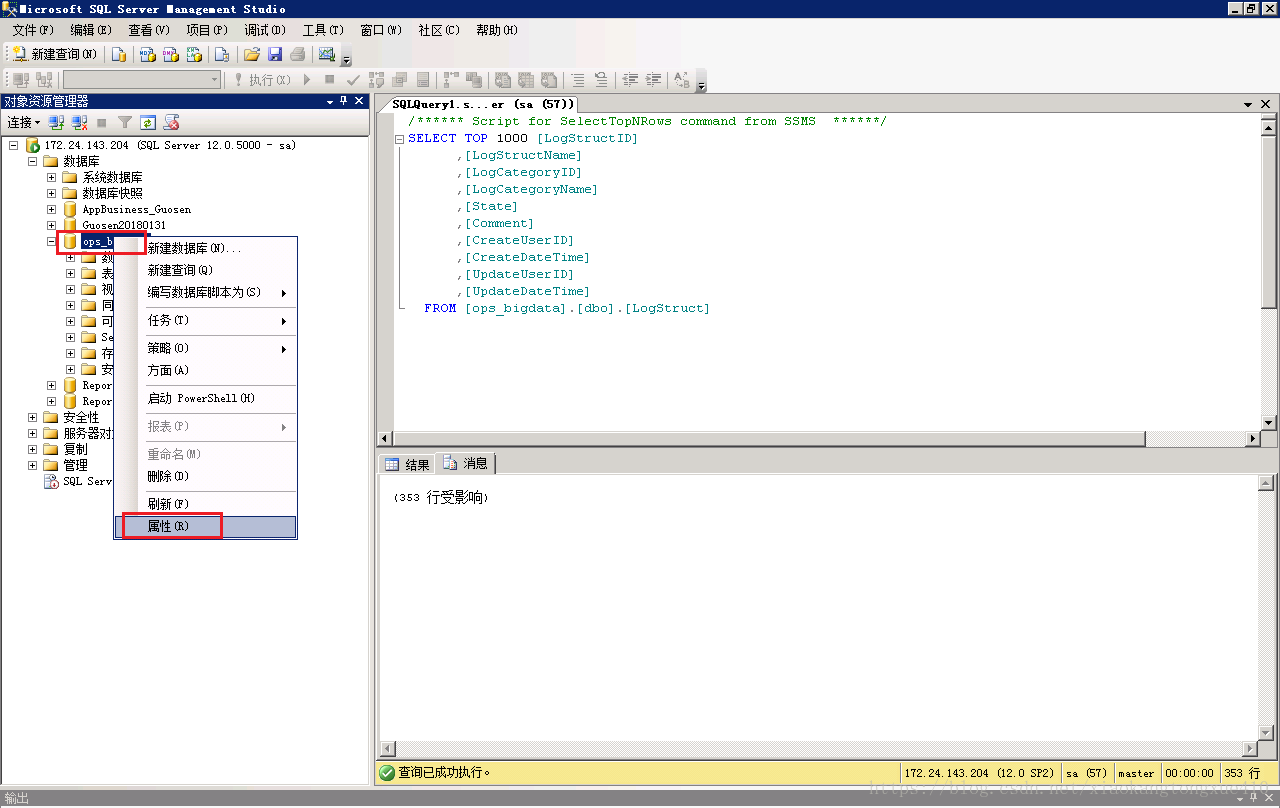
Task: Choose 删除(D) in the context menu
Action: tap(205, 476)
